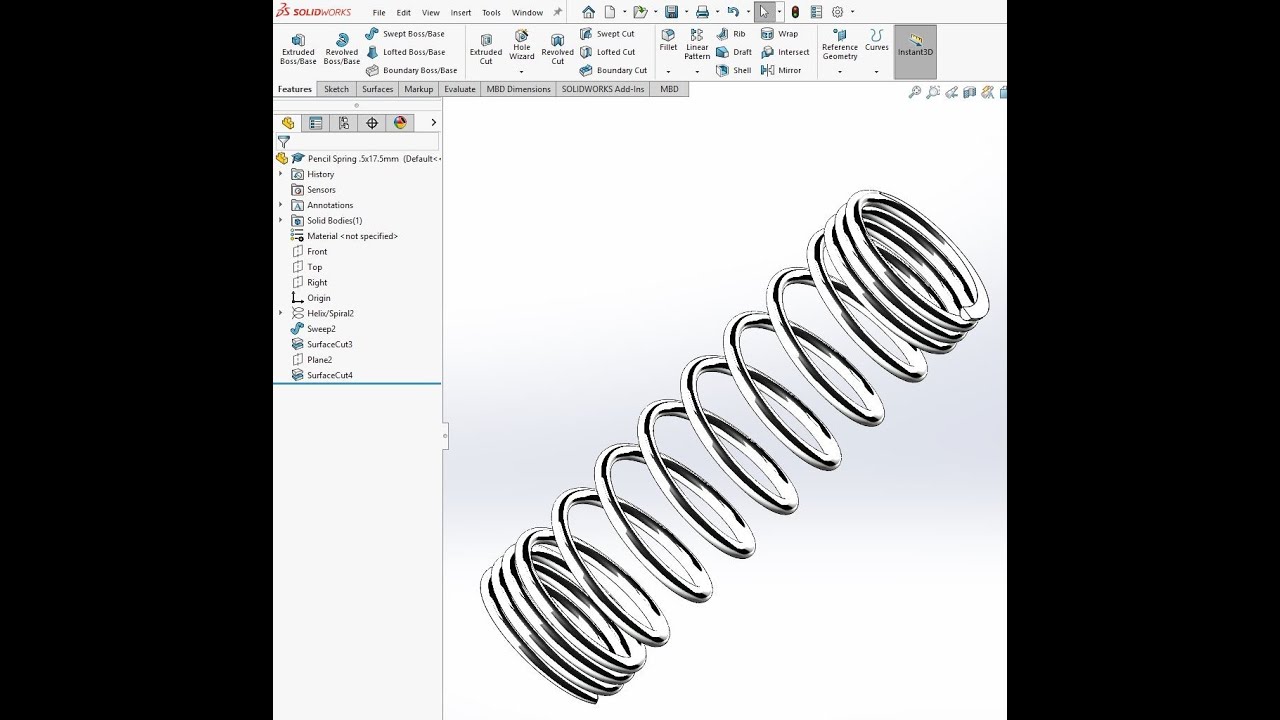Switch to the Sketch tab
The image size is (1280, 720).
pyautogui.click(x=337, y=89)
